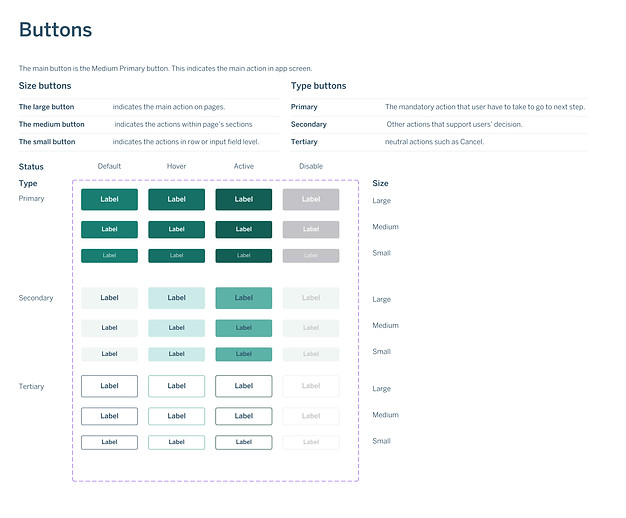Image resolution: width=626 pixels, height=518 pixels.
Task: Click the medium Tertiary Default outlined button
Action: (x=109, y=416)
